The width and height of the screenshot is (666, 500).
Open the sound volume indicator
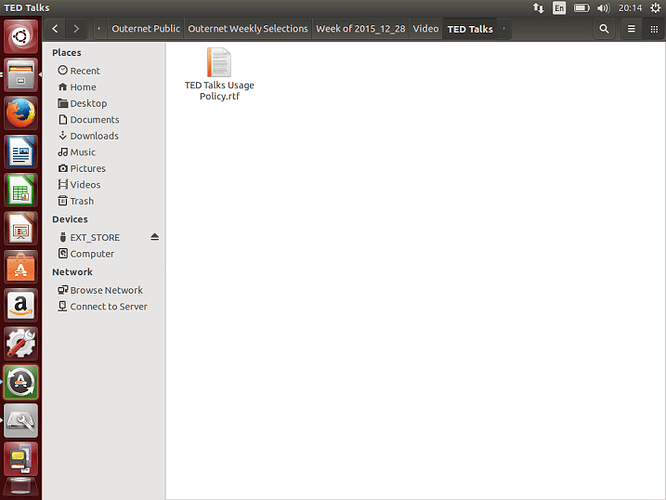coord(603,8)
